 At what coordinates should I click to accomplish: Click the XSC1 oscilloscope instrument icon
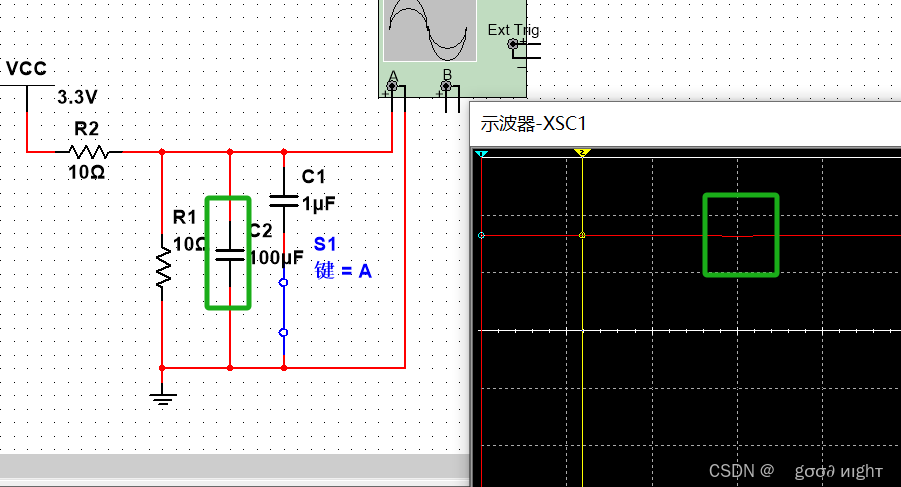[452, 49]
